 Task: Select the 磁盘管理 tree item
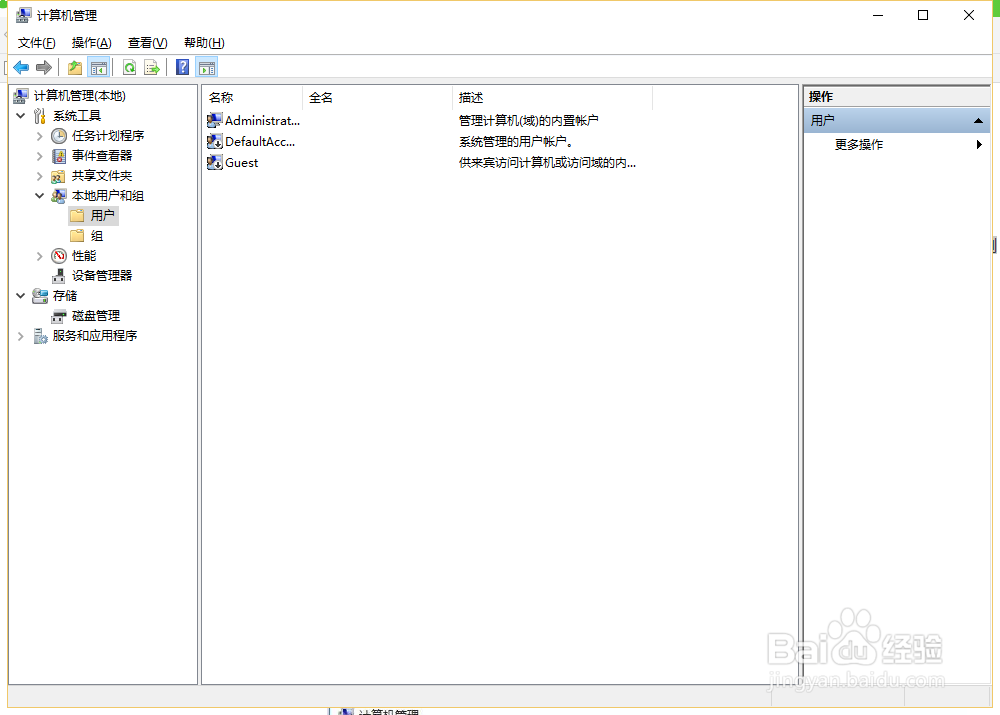pyautogui.click(x=95, y=315)
